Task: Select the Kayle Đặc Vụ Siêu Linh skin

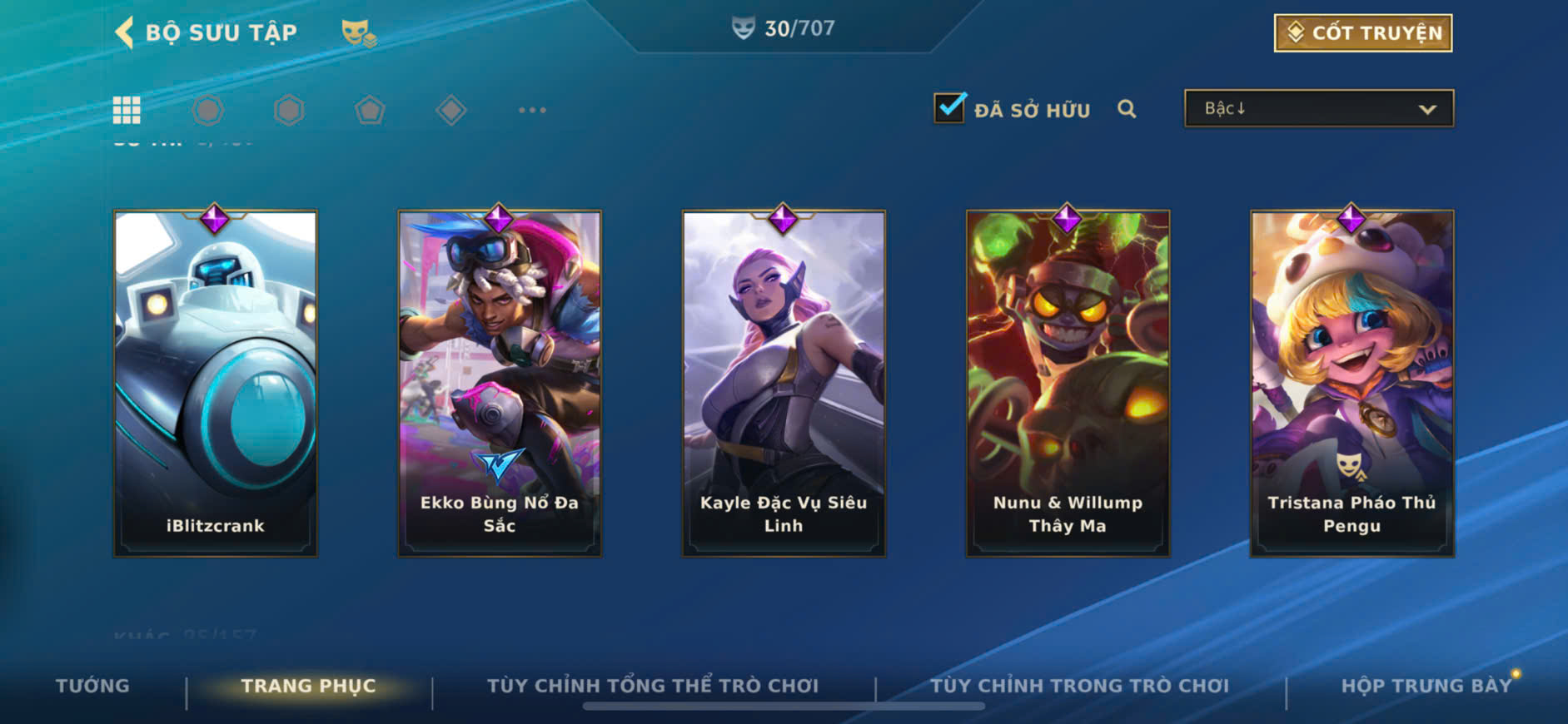Action: coord(784,383)
